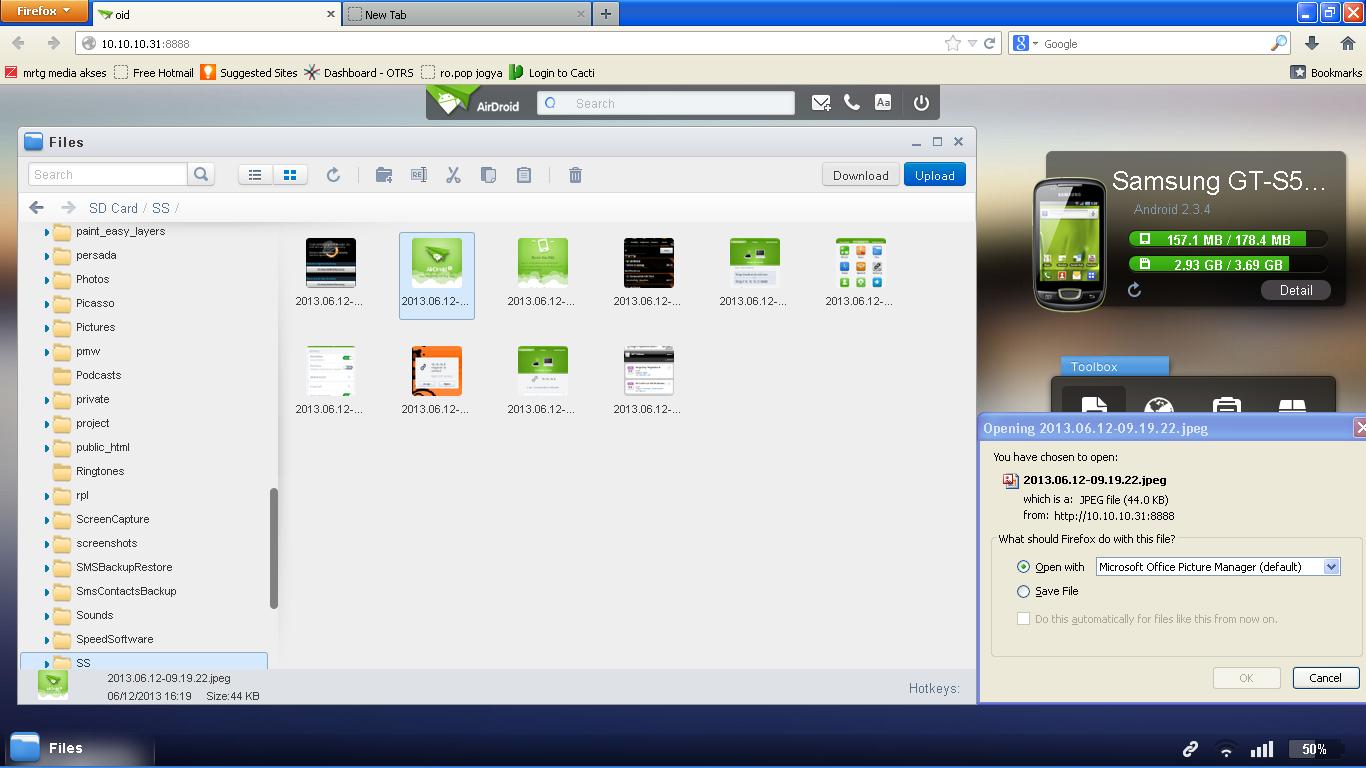Click the cut scissors icon
The height and width of the screenshot is (768, 1366).
(x=453, y=175)
